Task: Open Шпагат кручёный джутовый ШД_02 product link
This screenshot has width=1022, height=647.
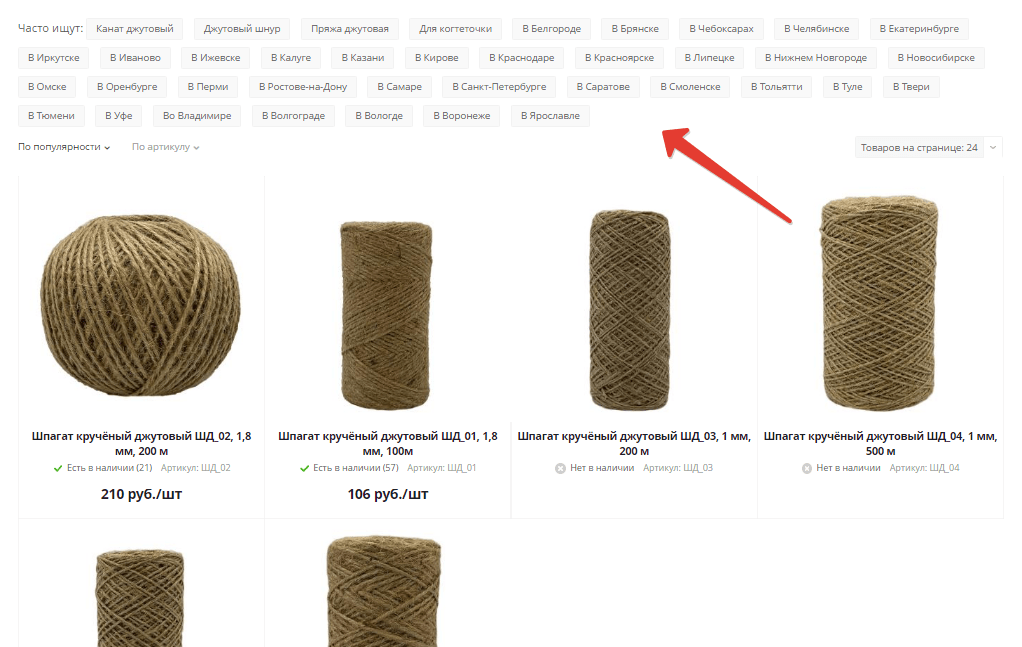Action: (x=141, y=443)
